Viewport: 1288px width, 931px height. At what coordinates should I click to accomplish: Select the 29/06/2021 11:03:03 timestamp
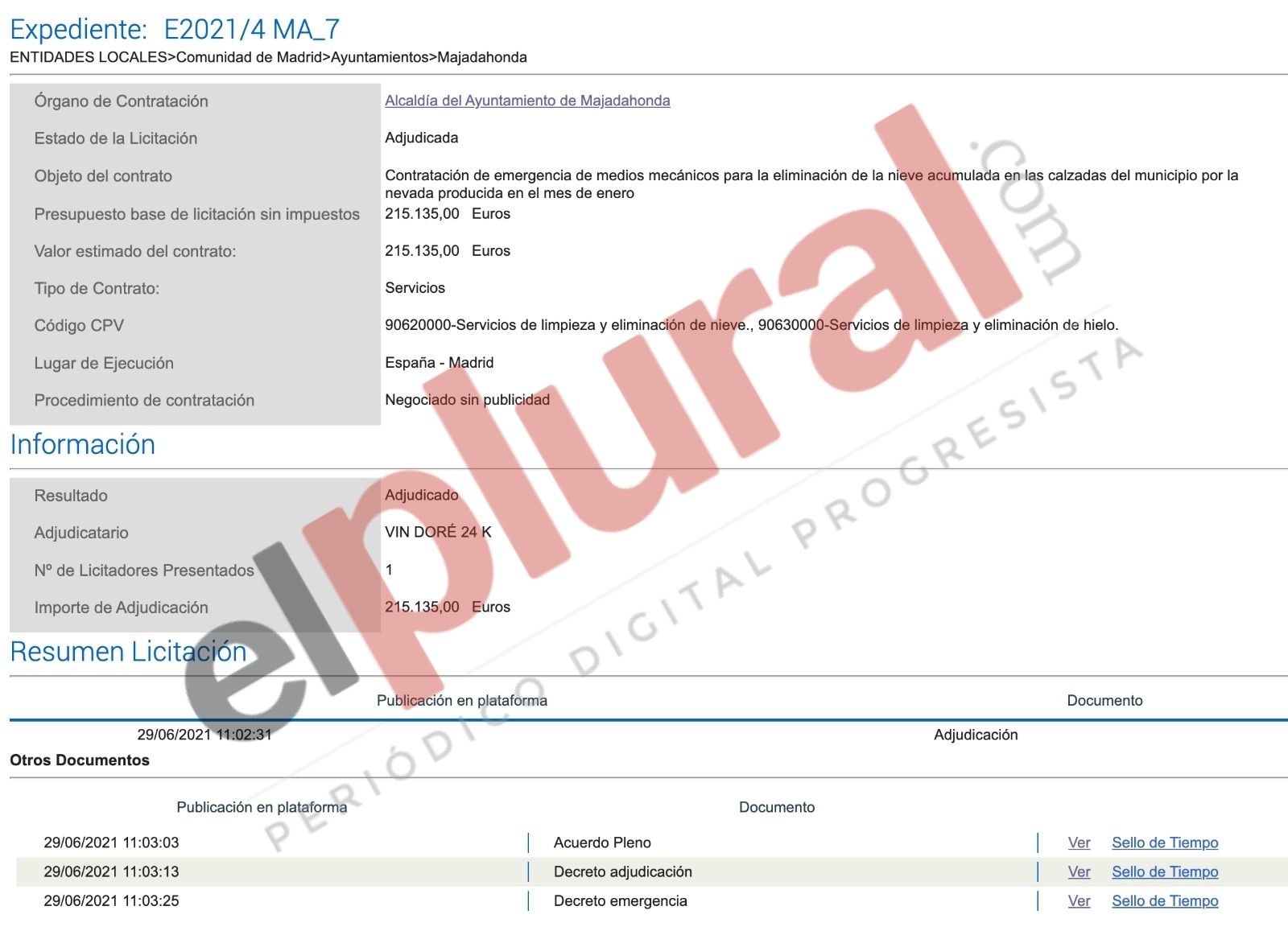[x=111, y=842]
